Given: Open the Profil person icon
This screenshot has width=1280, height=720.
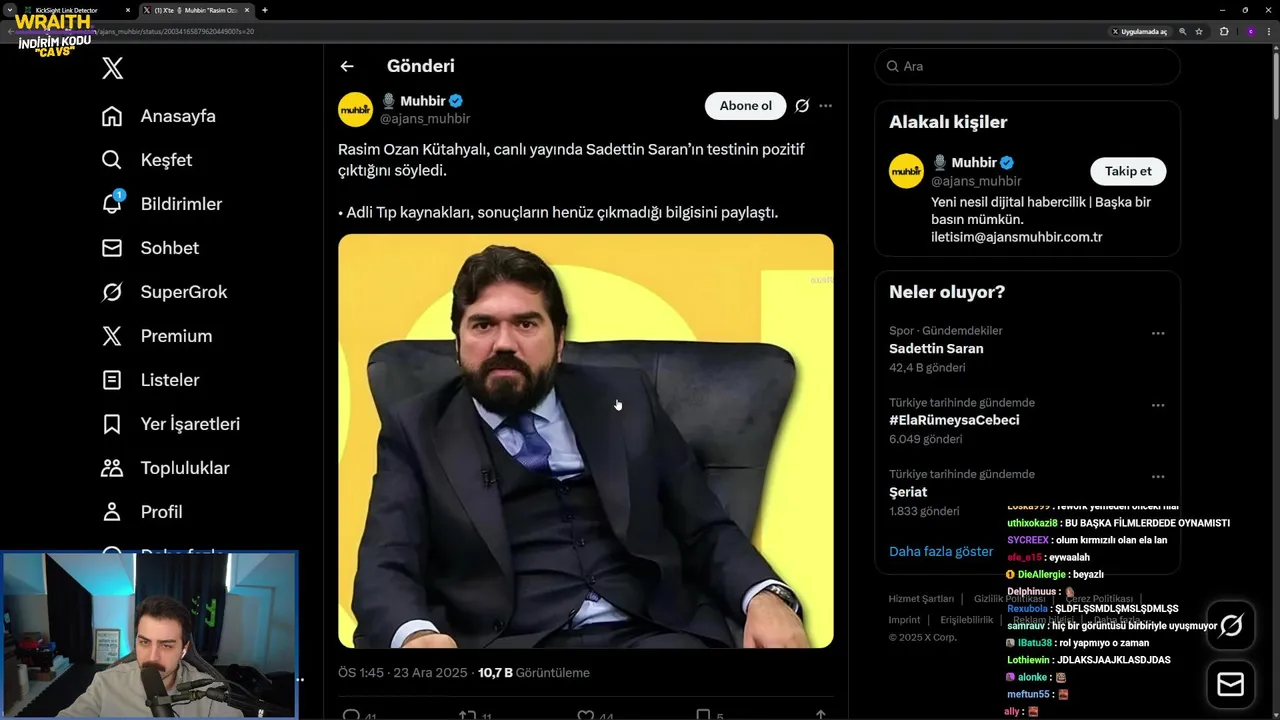Looking at the screenshot, I should [x=113, y=512].
